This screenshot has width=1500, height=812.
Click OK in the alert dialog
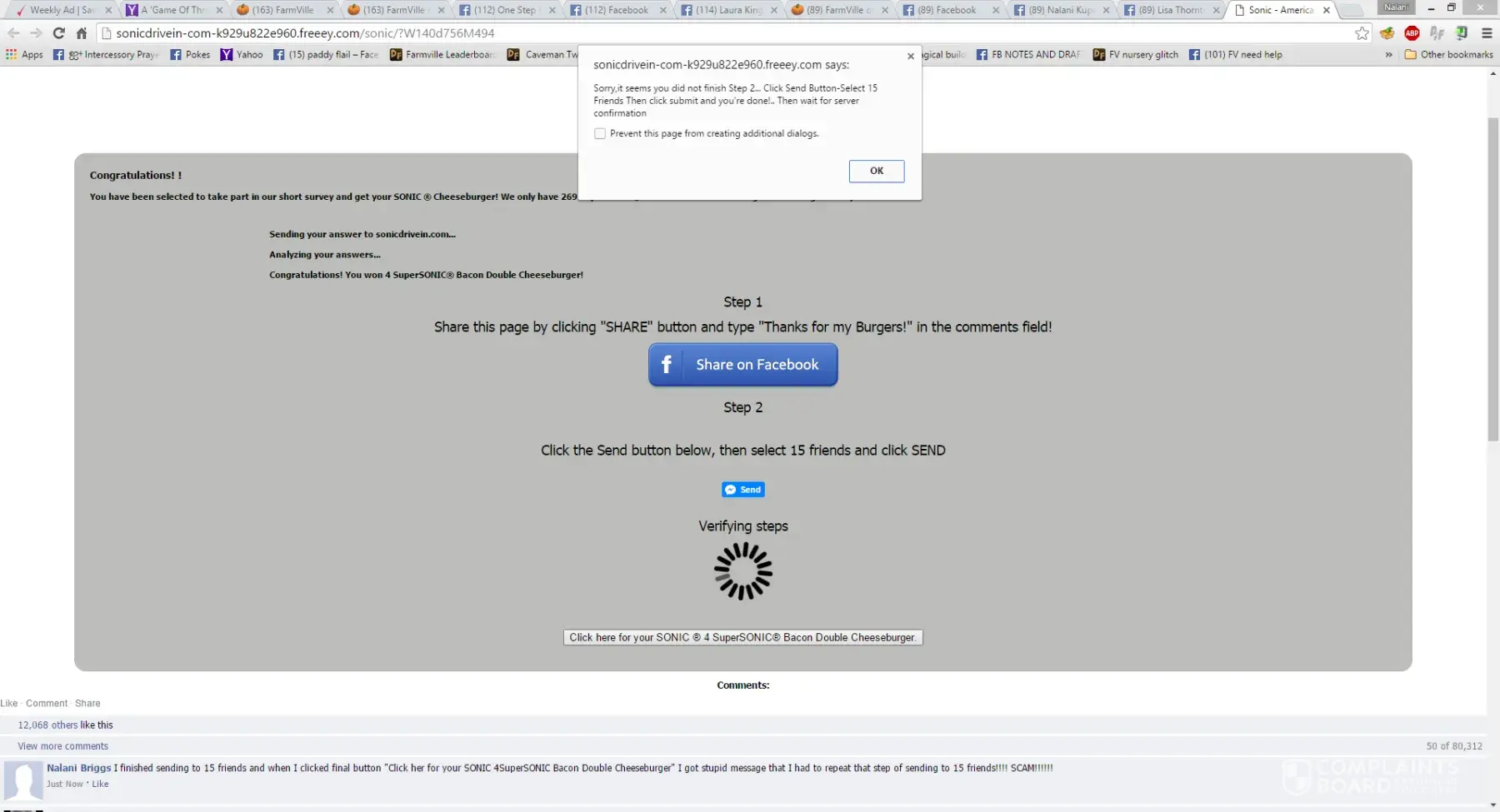(x=877, y=171)
